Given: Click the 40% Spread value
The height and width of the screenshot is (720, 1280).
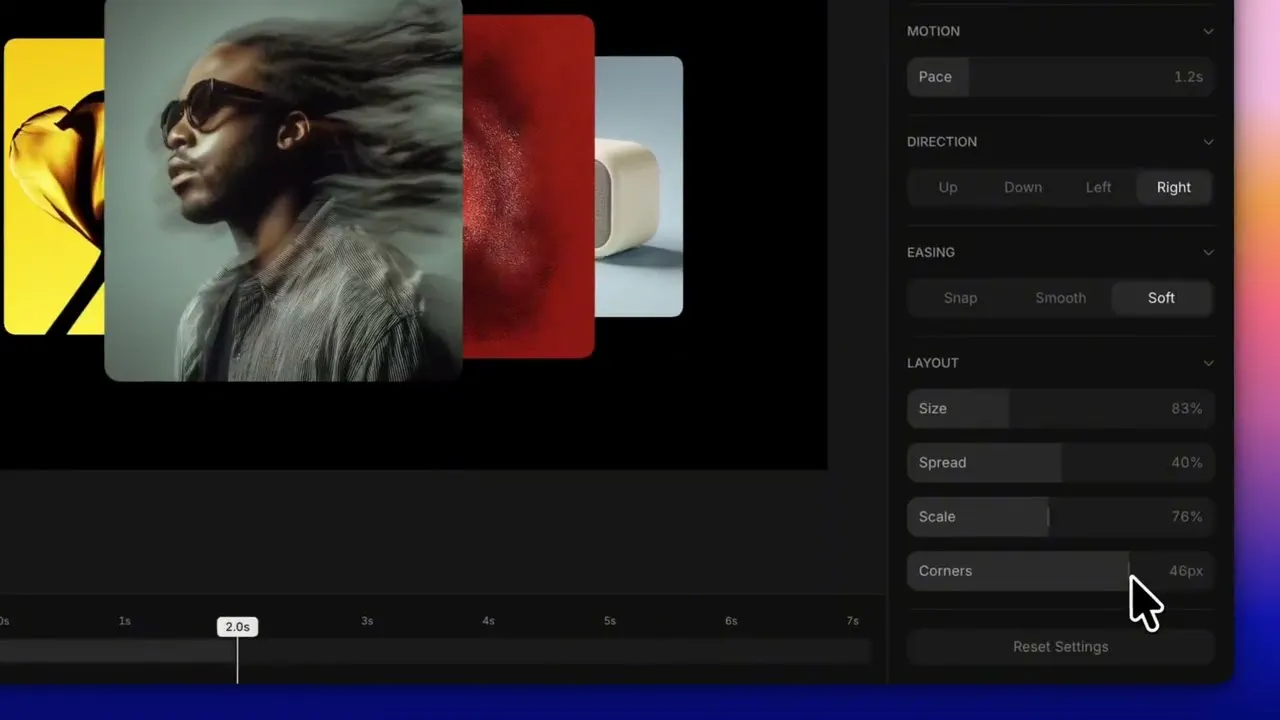Looking at the screenshot, I should point(1187,462).
